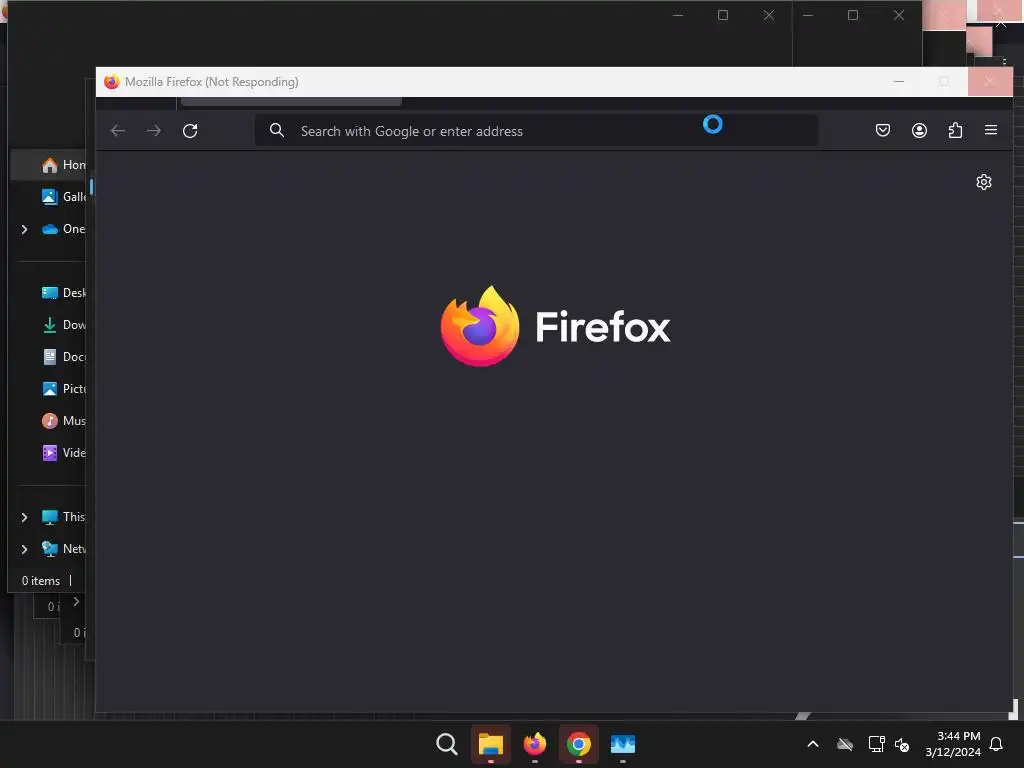Click the address bar search magnifier icon

tap(277, 131)
